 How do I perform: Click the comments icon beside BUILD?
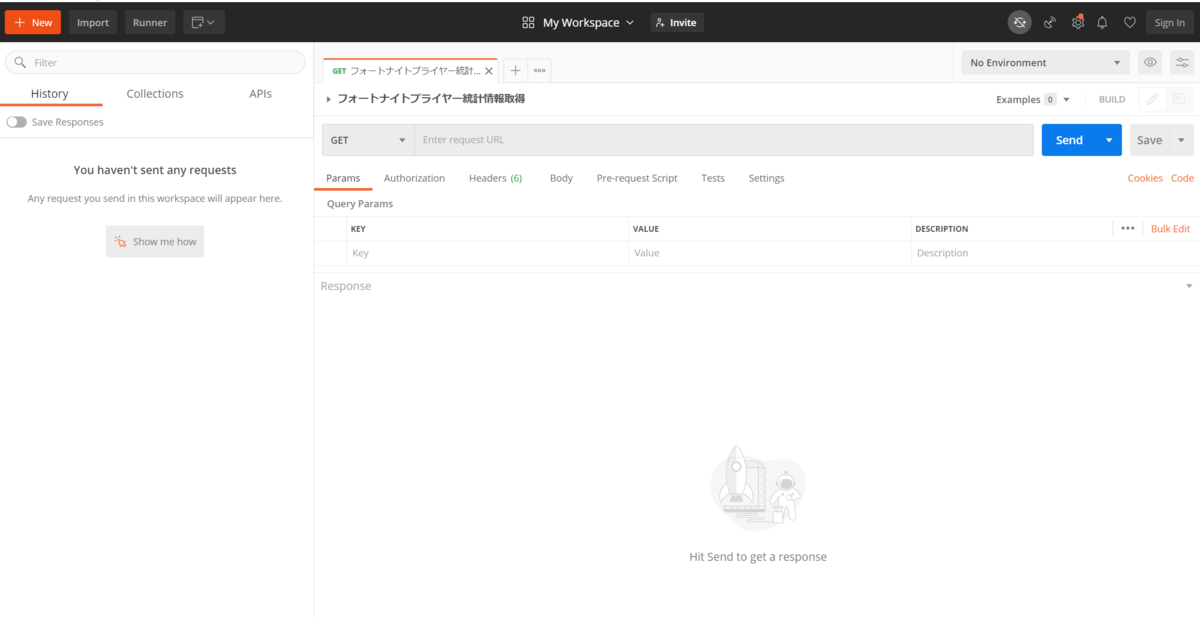1179,99
